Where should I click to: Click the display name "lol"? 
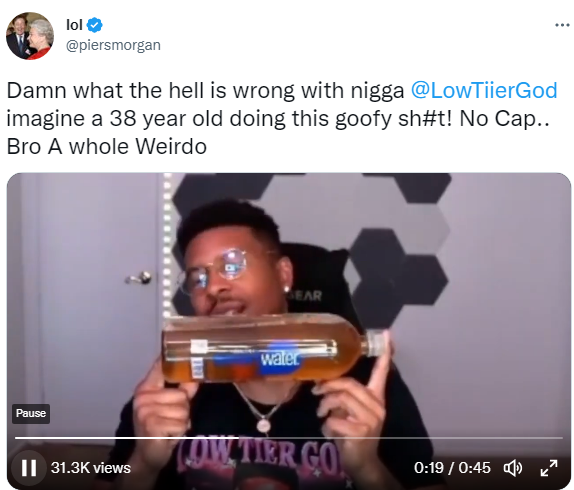(x=74, y=25)
